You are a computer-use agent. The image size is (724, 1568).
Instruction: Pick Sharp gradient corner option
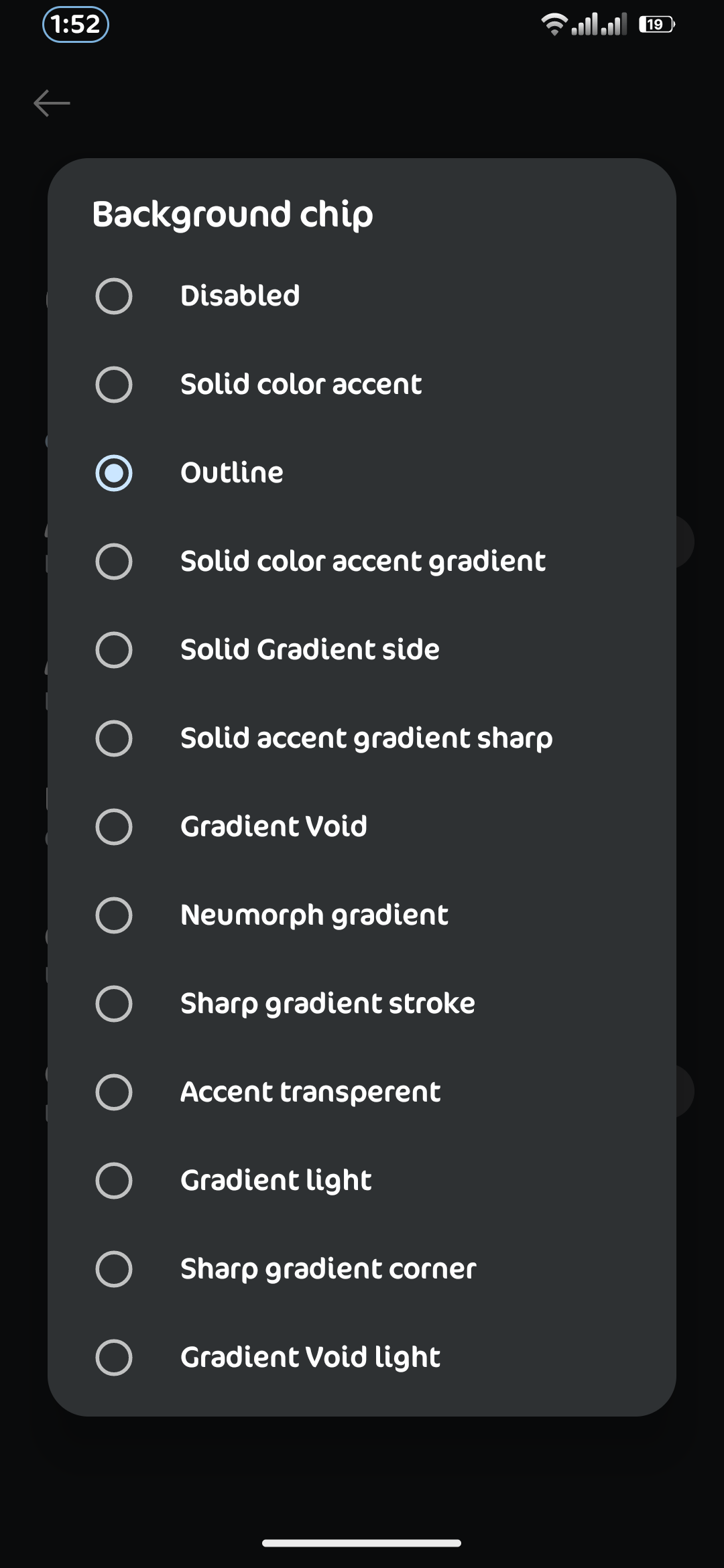[362, 1269]
